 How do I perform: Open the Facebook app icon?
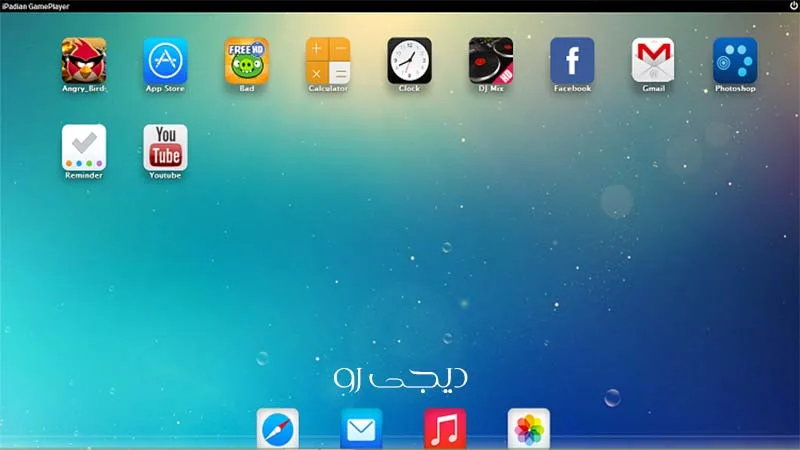(572, 61)
